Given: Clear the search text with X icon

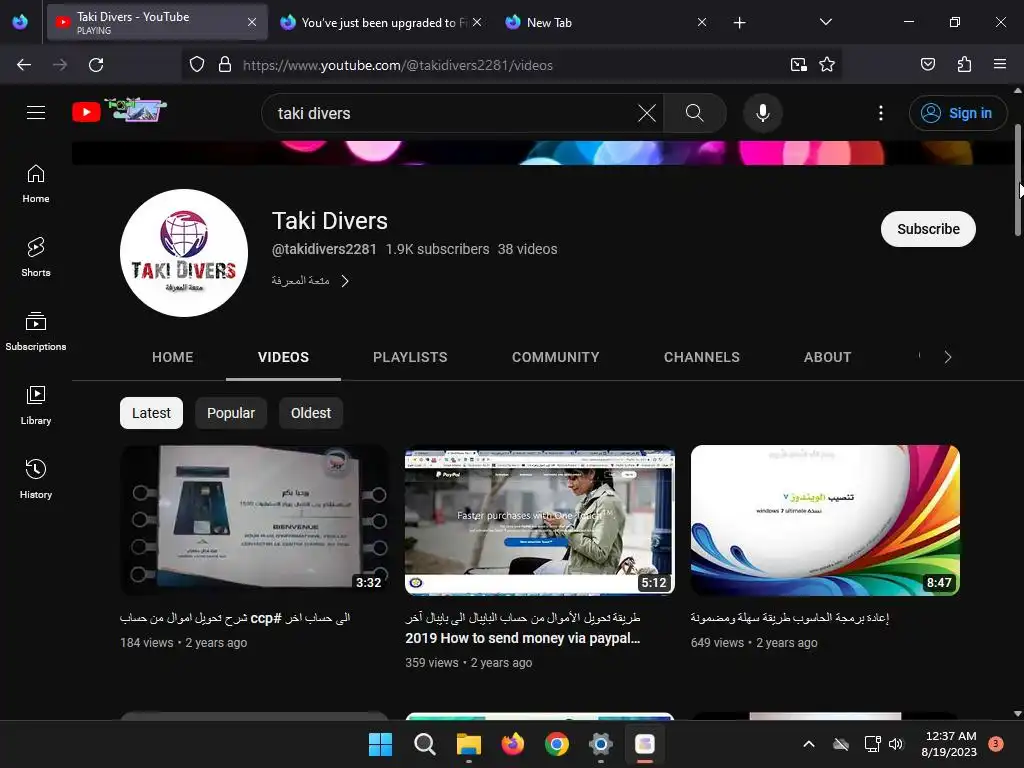Looking at the screenshot, I should coord(647,113).
